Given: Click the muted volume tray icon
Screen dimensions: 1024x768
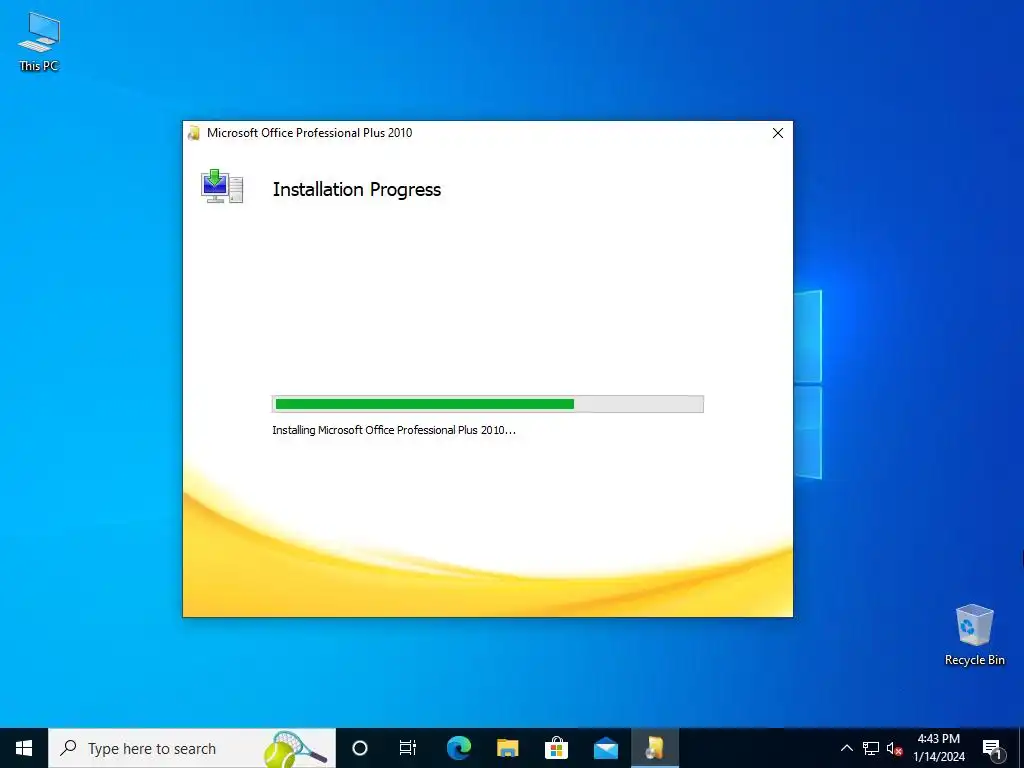Looking at the screenshot, I should click(894, 748).
